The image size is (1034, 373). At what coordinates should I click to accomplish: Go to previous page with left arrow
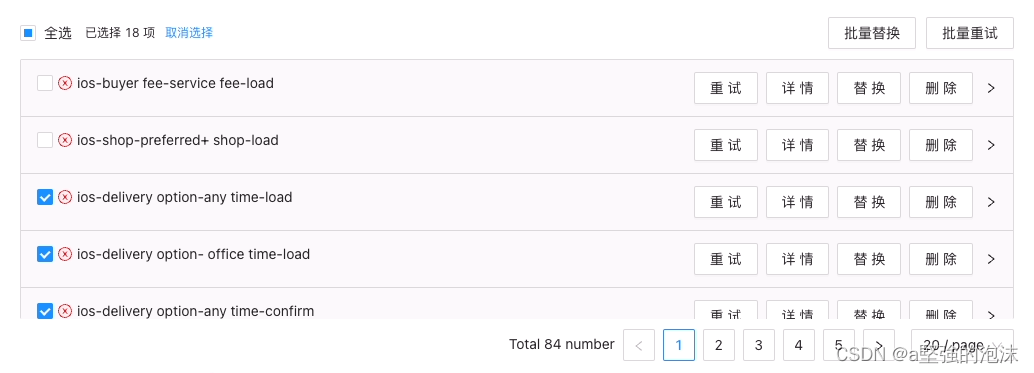pyautogui.click(x=639, y=345)
